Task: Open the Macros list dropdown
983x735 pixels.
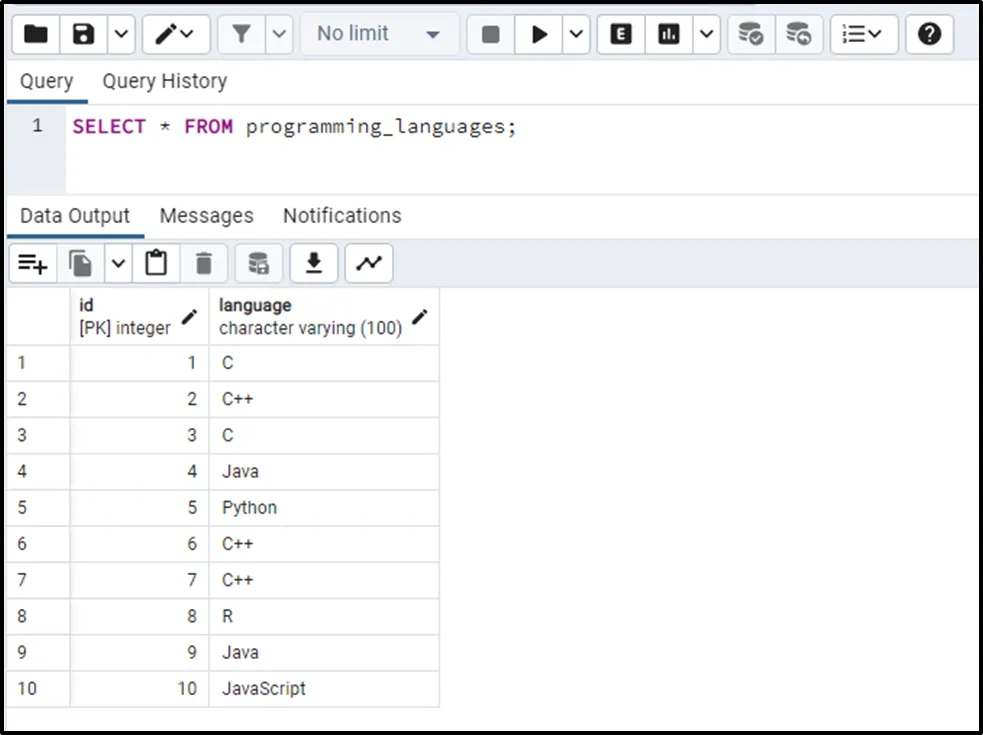Action: [863, 34]
